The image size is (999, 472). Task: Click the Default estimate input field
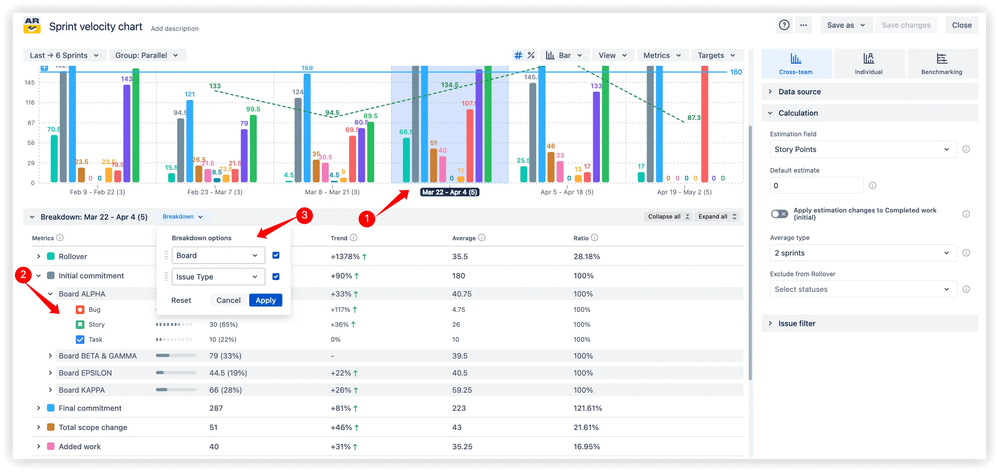(x=816, y=185)
